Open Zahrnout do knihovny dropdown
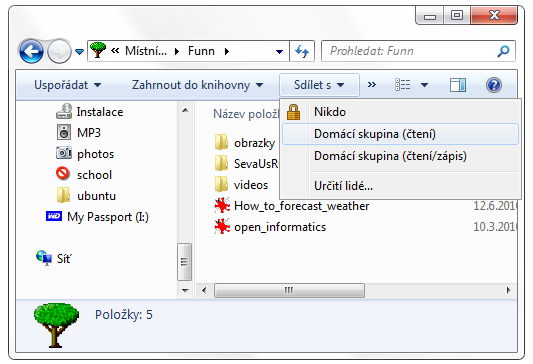This screenshot has height=364, width=533. pos(197,85)
